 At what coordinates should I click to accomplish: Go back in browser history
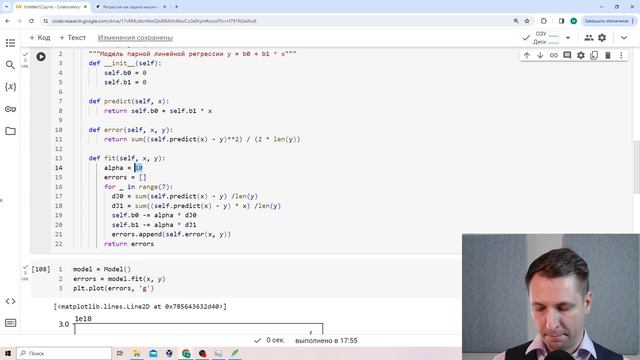[7, 21]
